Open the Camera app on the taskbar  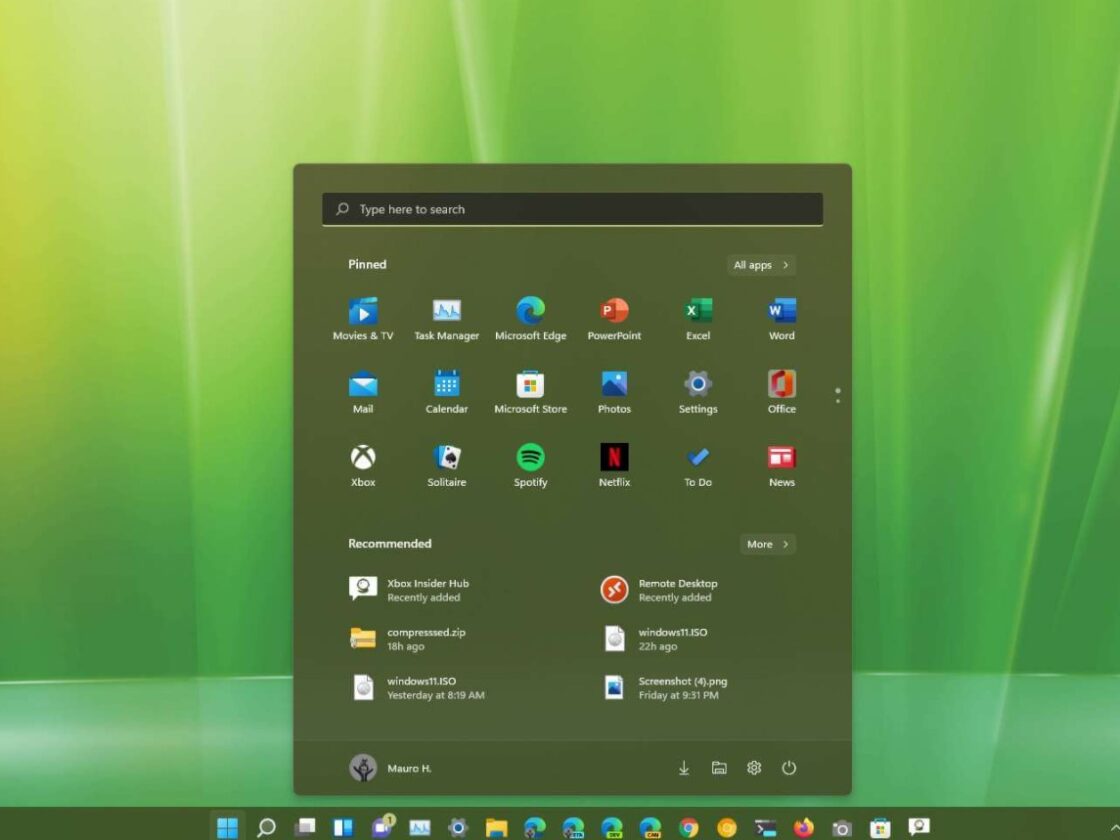pyautogui.click(x=842, y=827)
